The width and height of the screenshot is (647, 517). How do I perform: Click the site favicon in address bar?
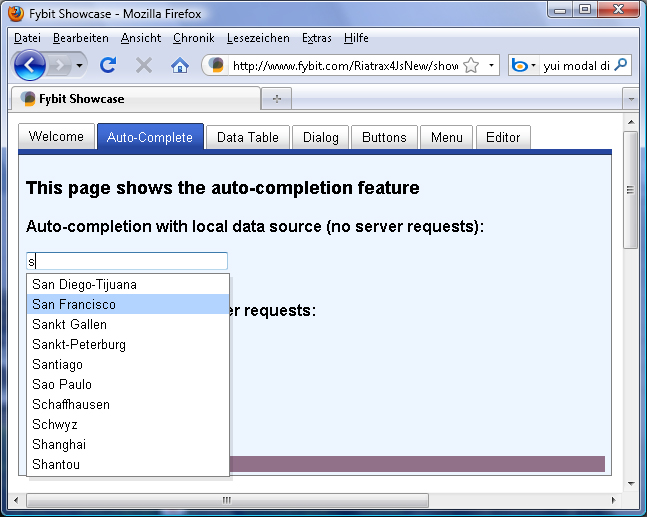pos(216,65)
